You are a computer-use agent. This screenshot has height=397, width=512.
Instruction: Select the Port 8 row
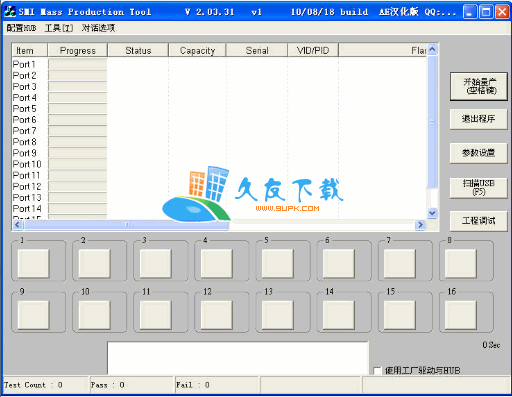point(219,142)
